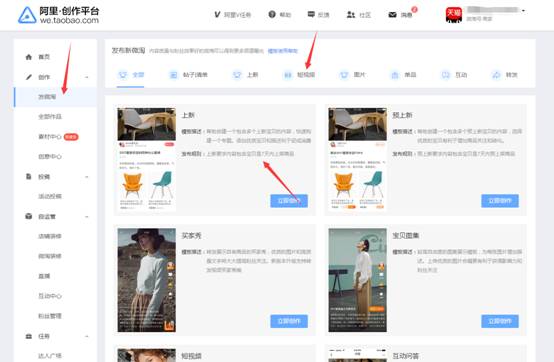Screen dimensions: 554x362
Task: Select the 买家秀 card title
Action: pyautogui.click(x=191, y=236)
